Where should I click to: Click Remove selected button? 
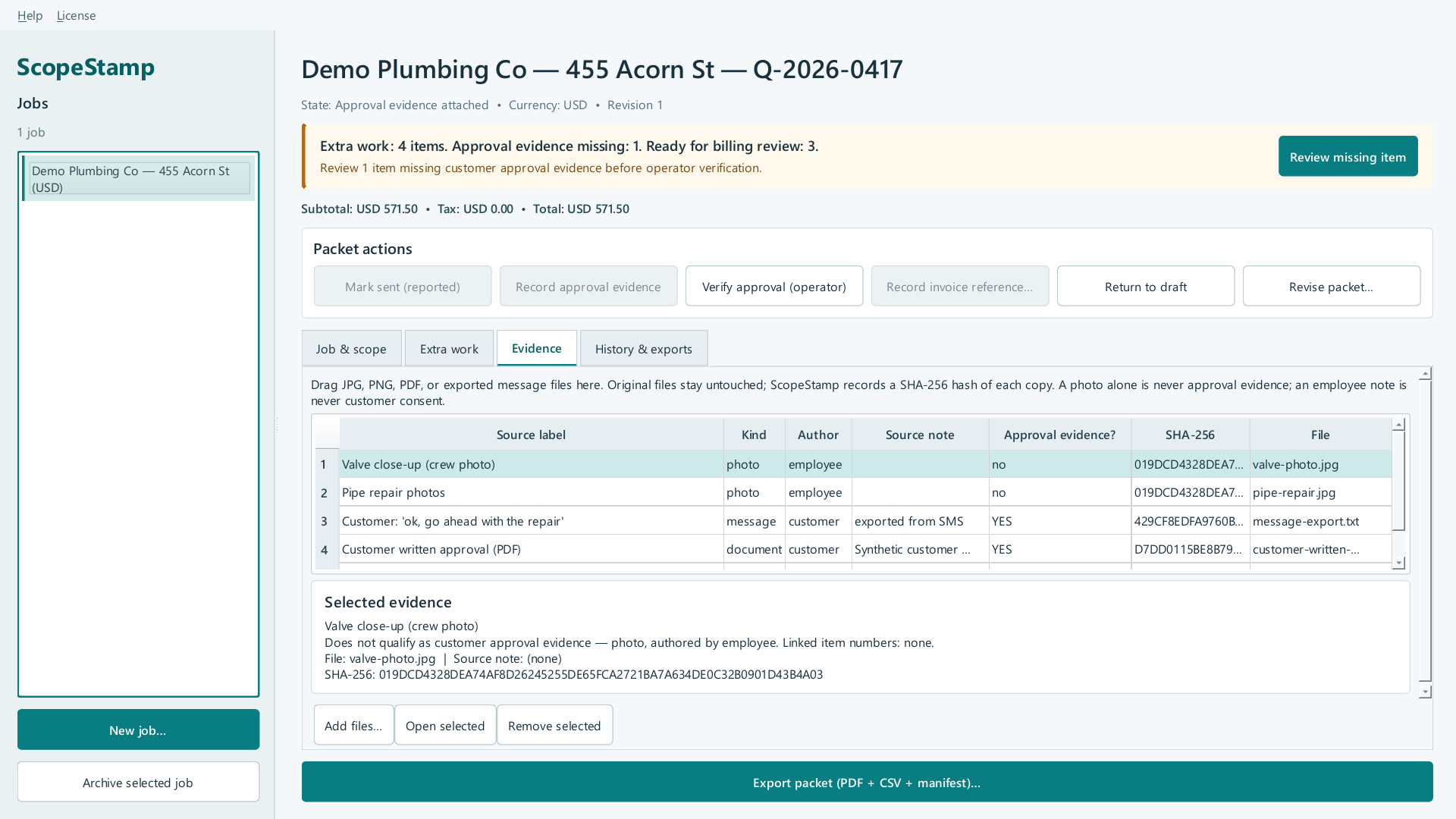554,725
